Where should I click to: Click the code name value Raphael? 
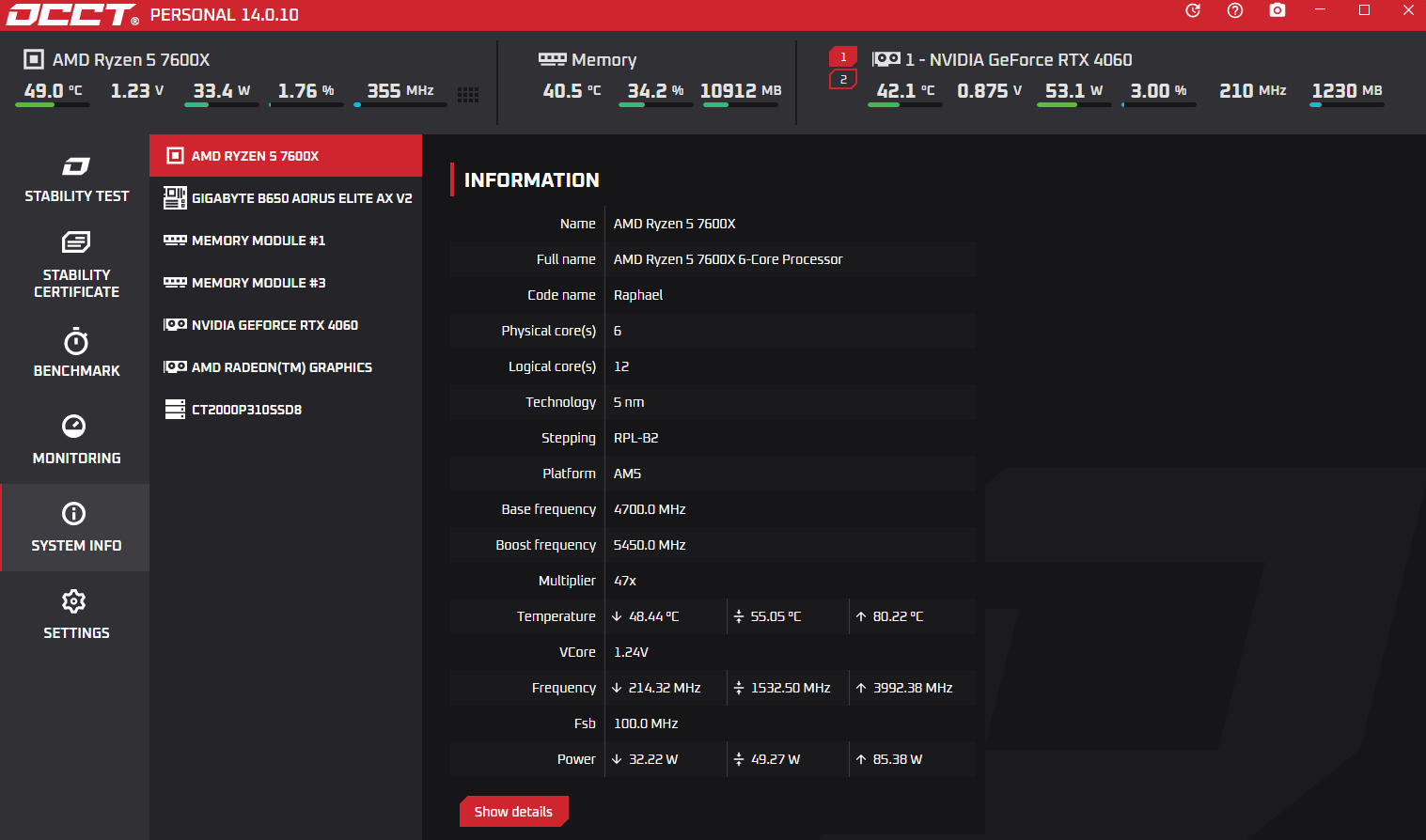pyautogui.click(x=638, y=295)
